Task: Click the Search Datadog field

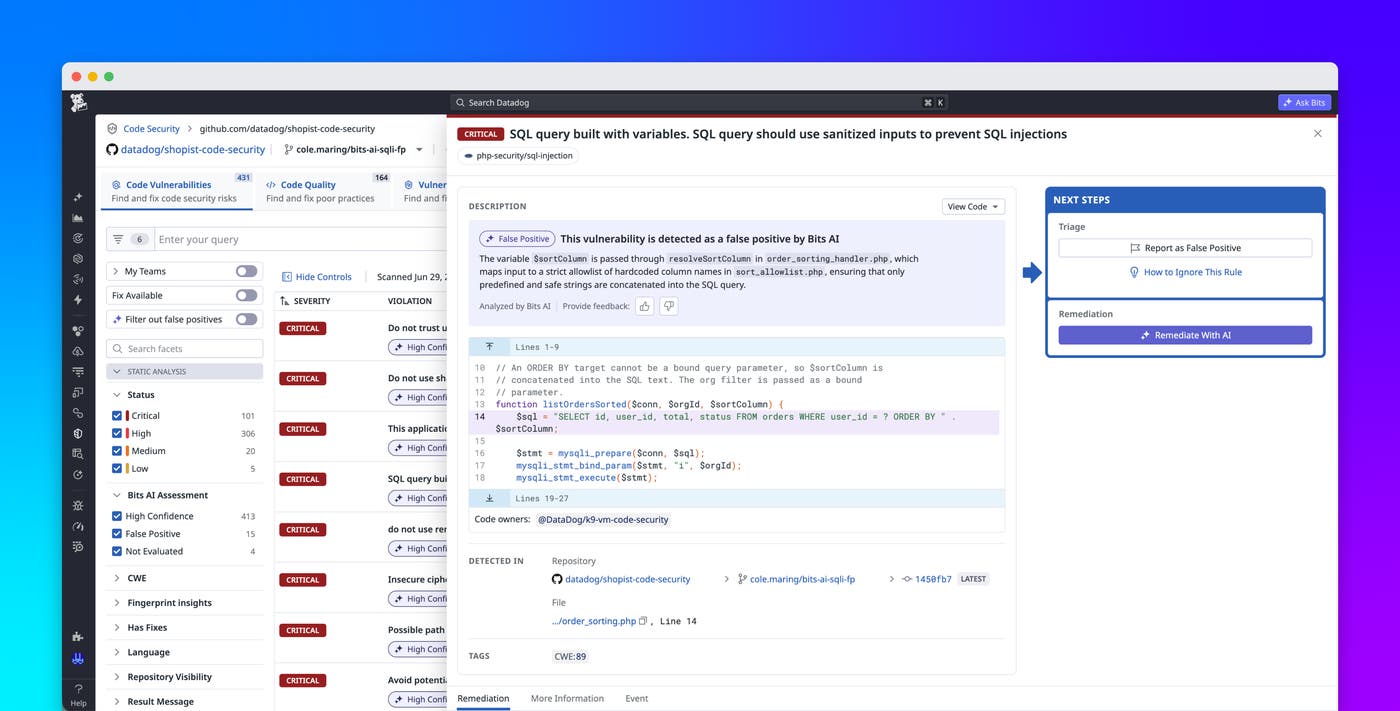Action: (699, 102)
